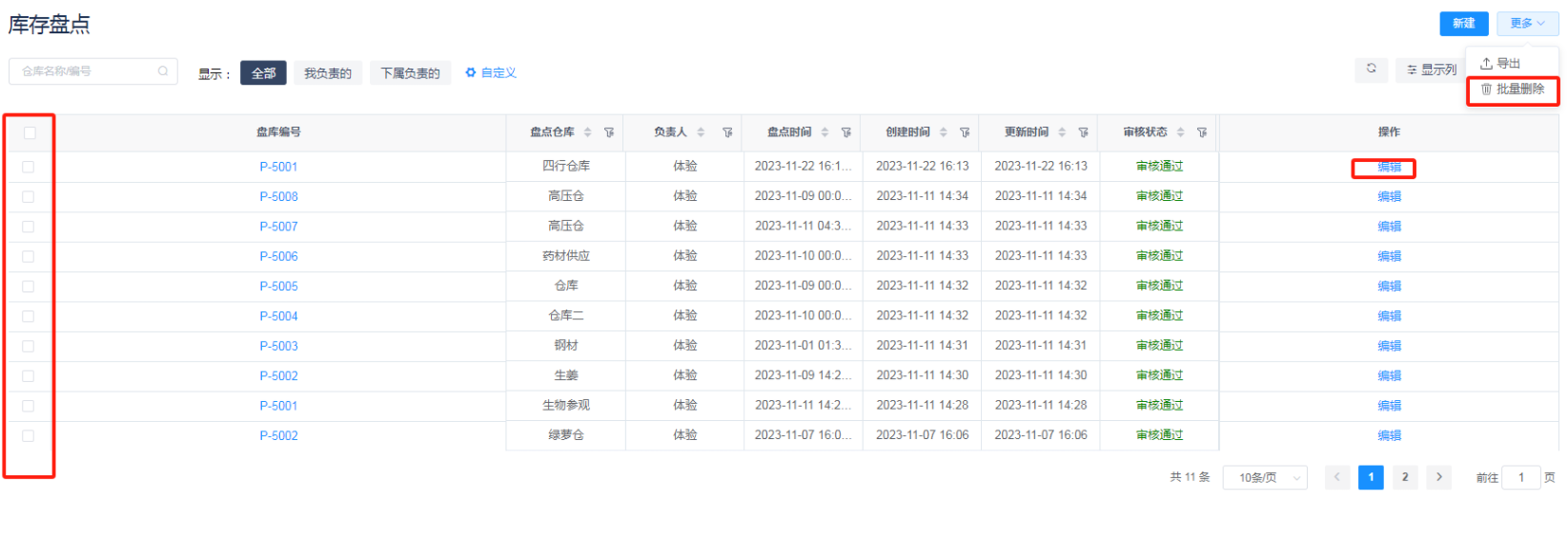Check the box for row P-5005

29,286
